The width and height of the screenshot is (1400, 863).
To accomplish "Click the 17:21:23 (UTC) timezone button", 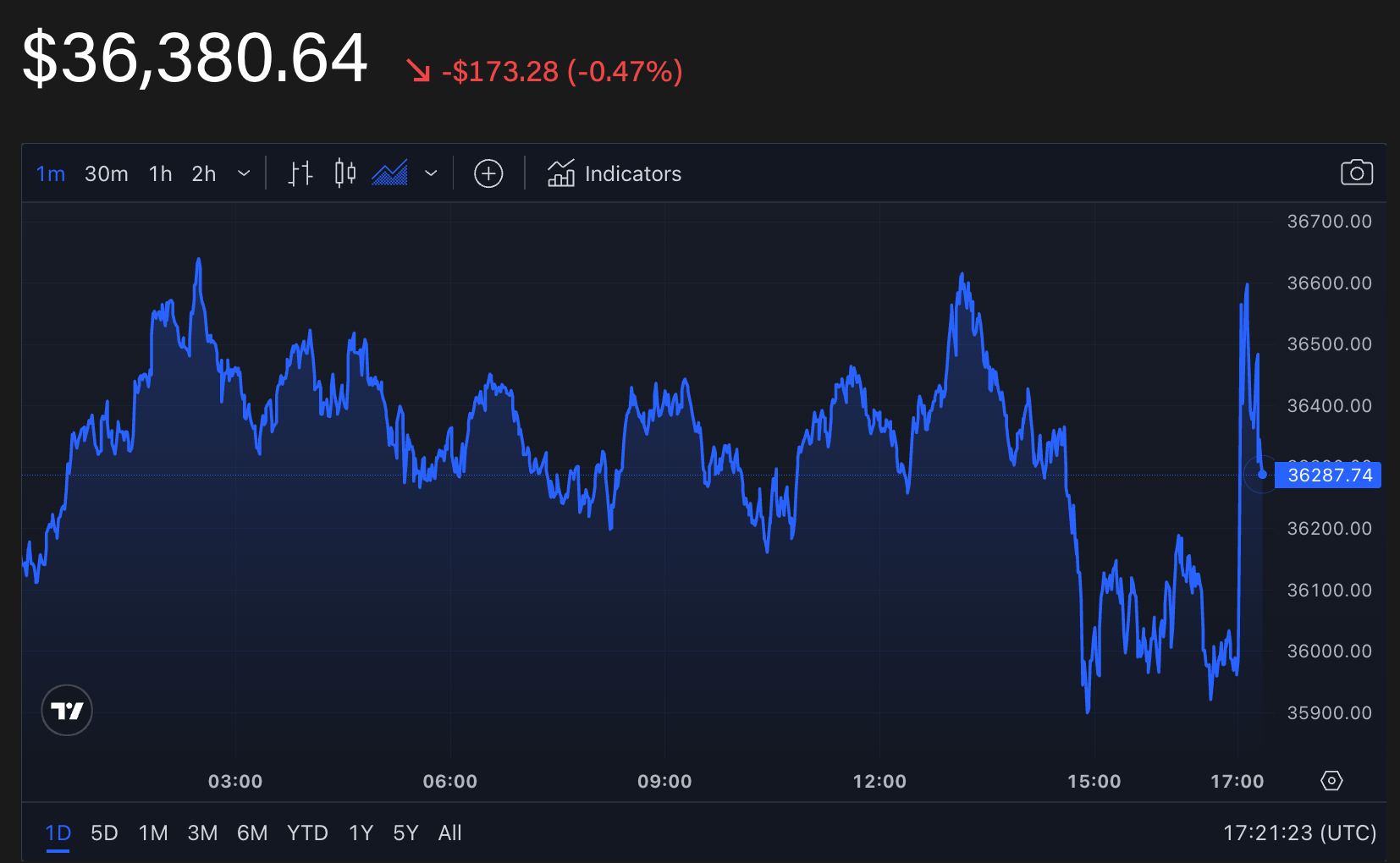I will point(1299,833).
